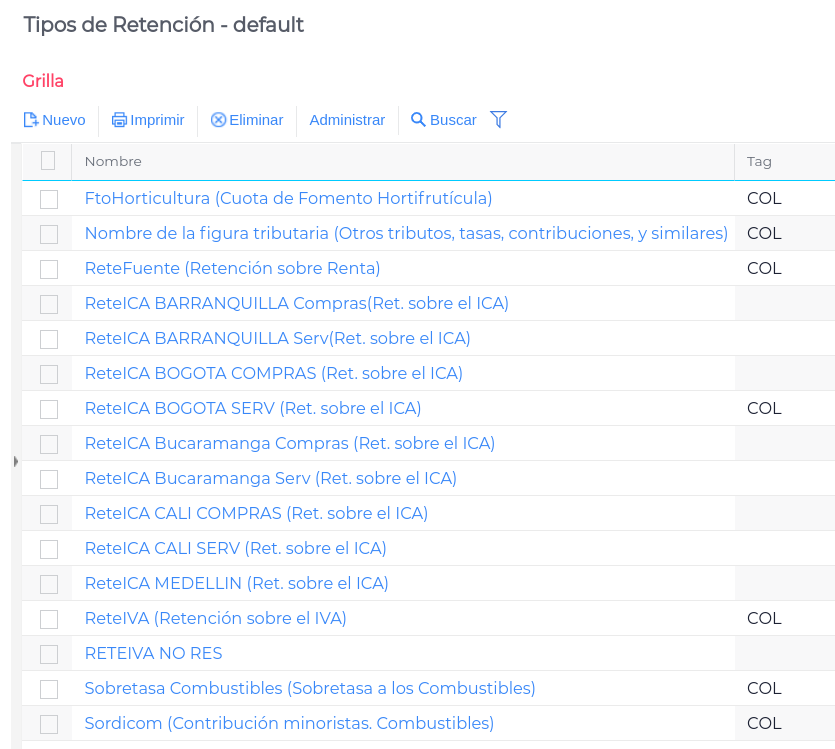Tick the RETEIVA NO RES checkbox
Screen dimensions: 835x749
point(49,654)
